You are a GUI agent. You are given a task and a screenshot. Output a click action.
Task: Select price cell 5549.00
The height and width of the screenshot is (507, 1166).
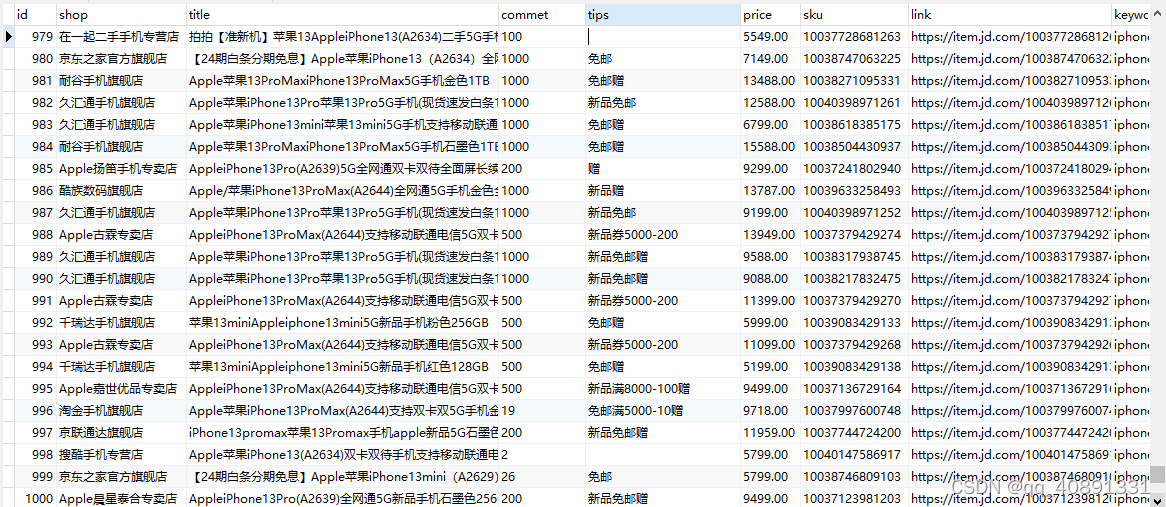770,36
